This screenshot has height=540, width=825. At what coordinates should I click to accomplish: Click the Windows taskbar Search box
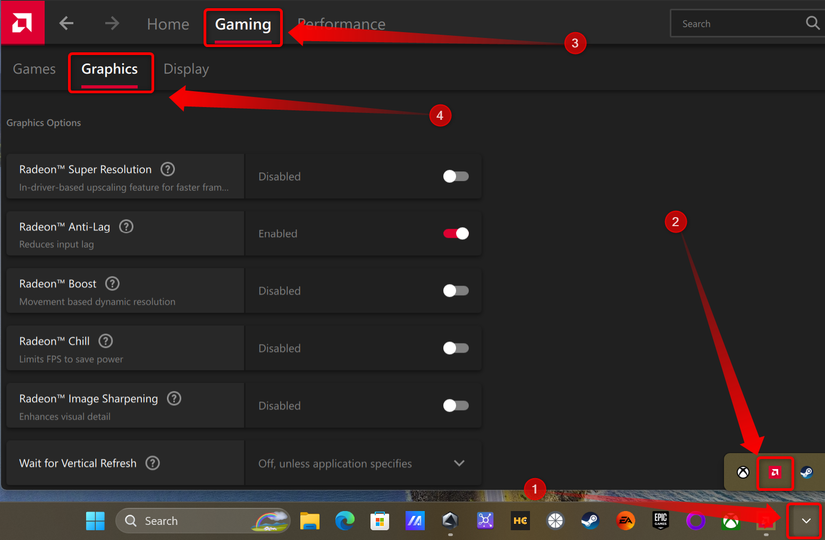pyautogui.click(x=203, y=521)
